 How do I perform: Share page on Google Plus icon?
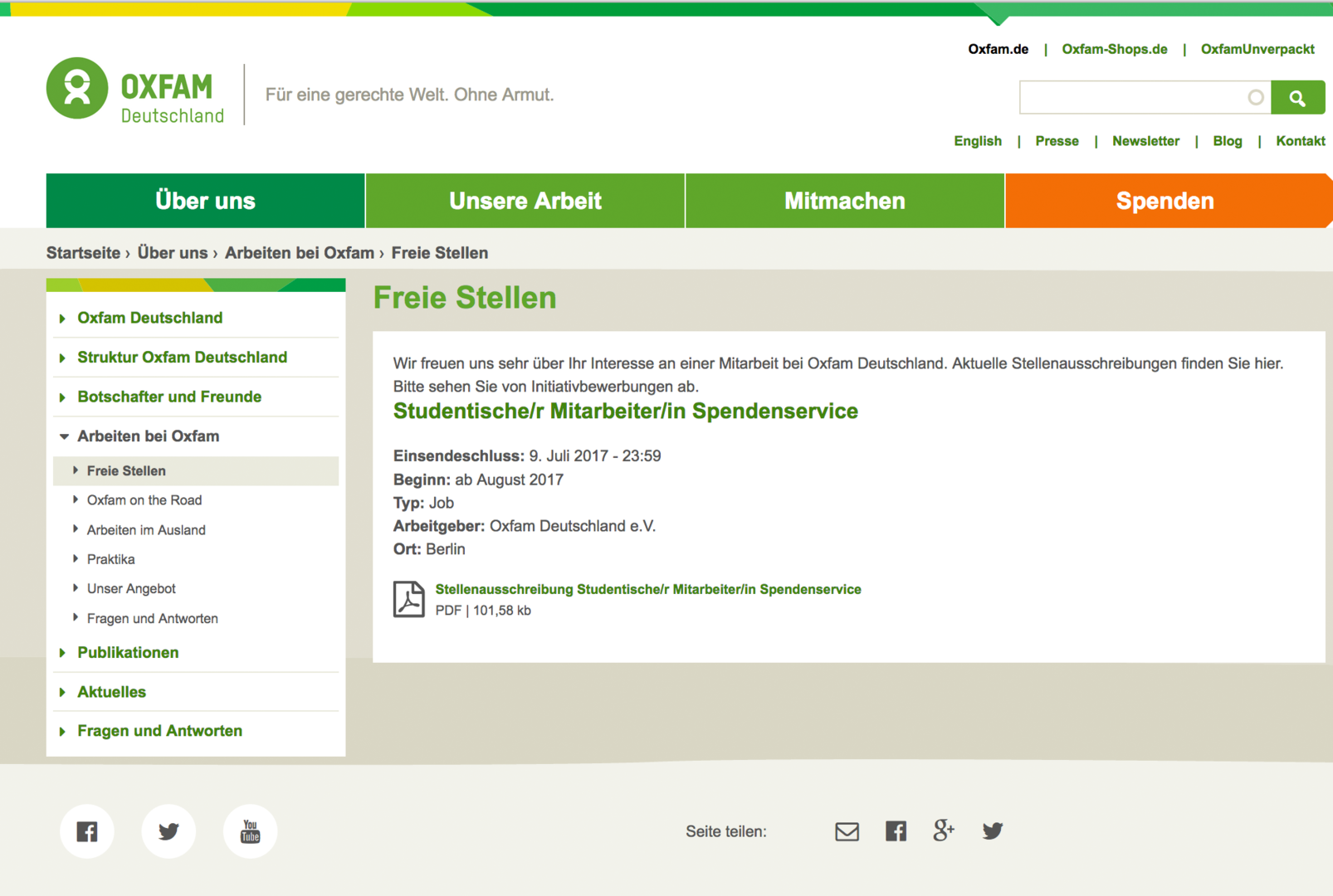coord(944,830)
